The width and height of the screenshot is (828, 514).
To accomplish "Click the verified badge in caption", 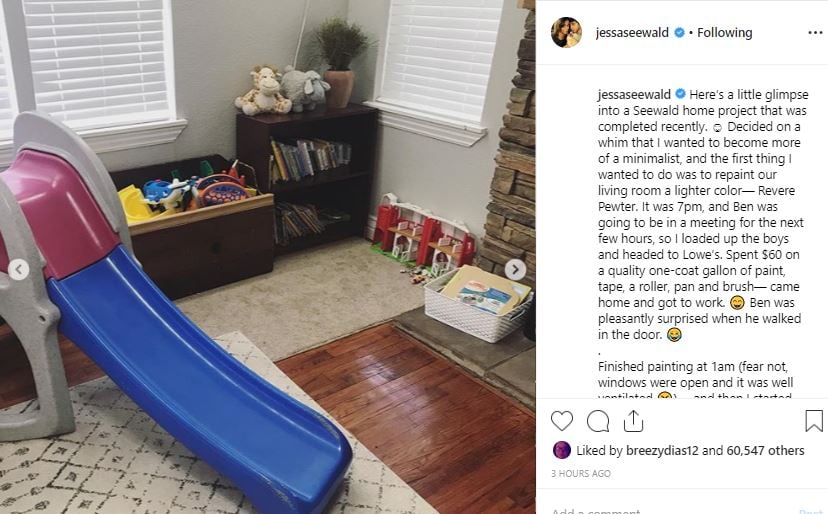I will point(680,94).
